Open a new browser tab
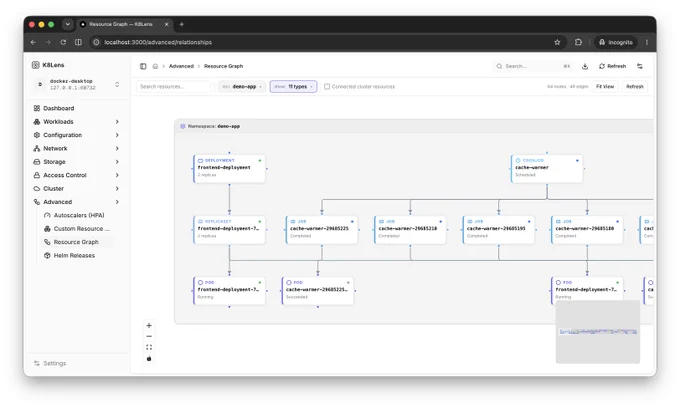680x408 pixels. [182, 24]
